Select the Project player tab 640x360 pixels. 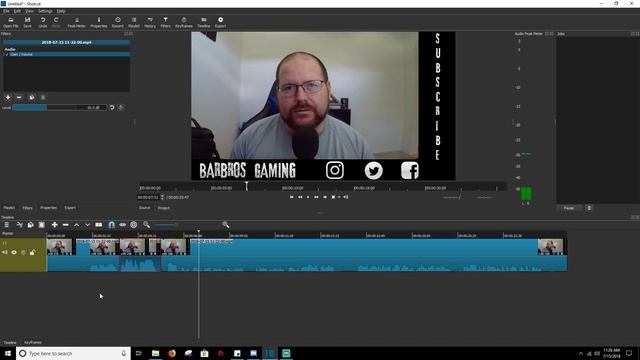pos(164,208)
